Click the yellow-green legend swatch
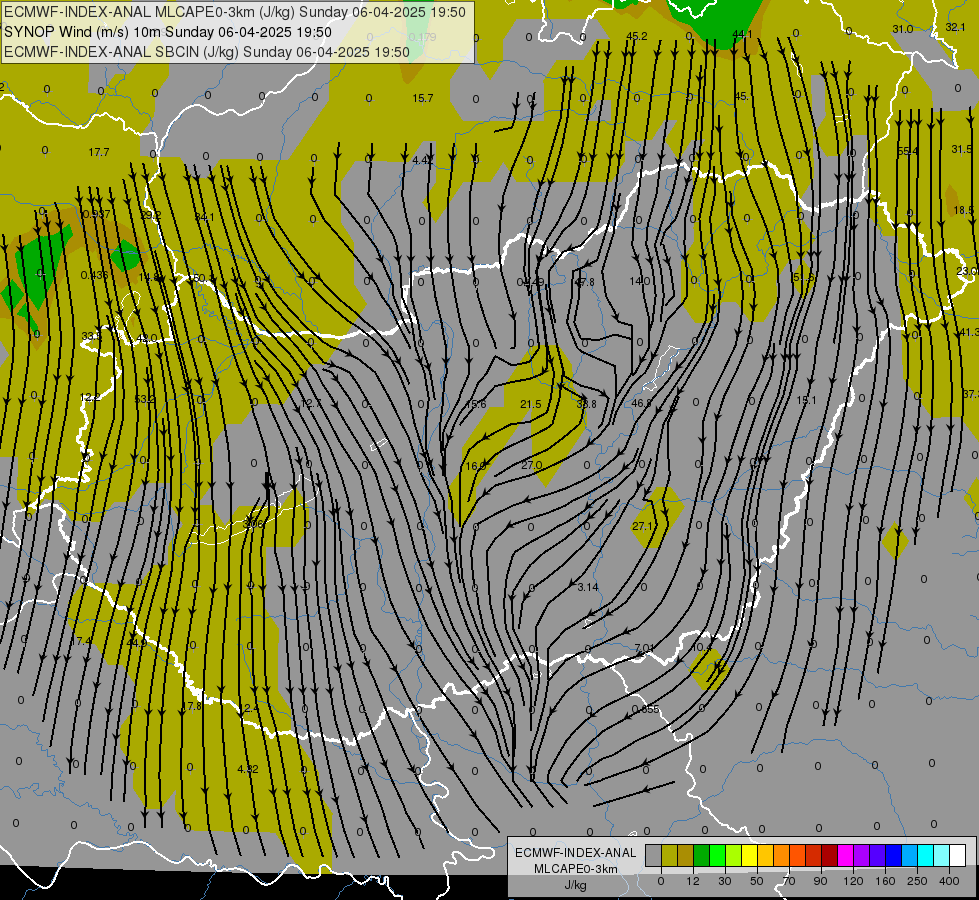This screenshot has height=900, width=979. [734, 855]
